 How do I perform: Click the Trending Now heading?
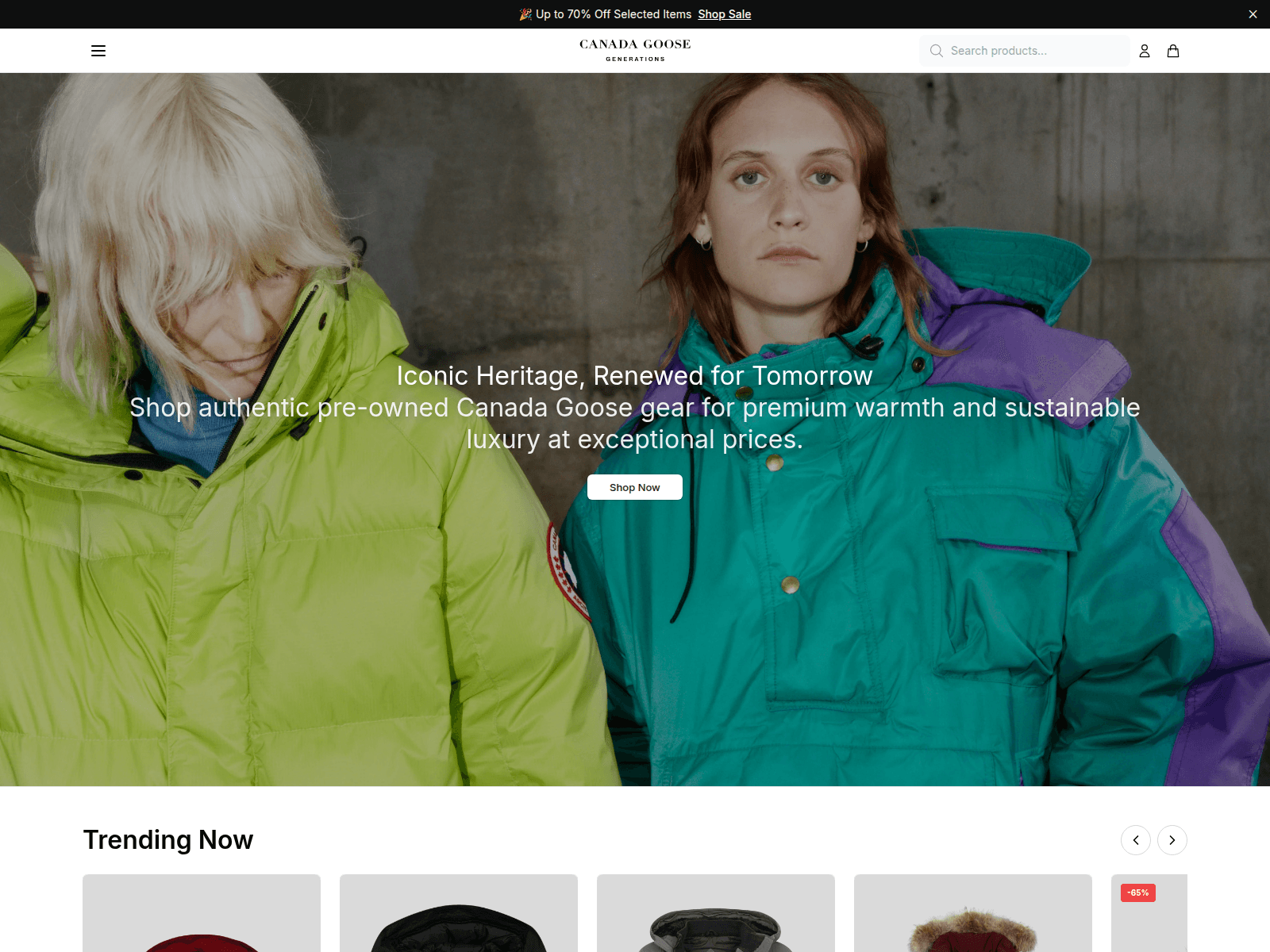pyautogui.click(x=168, y=839)
